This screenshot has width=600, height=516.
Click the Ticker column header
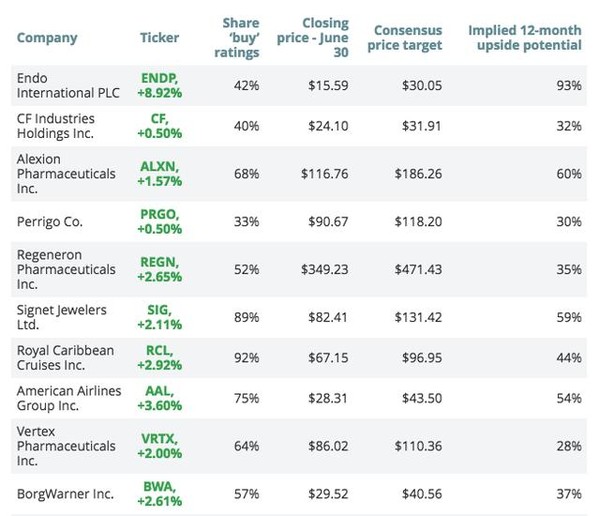(160, 38)
